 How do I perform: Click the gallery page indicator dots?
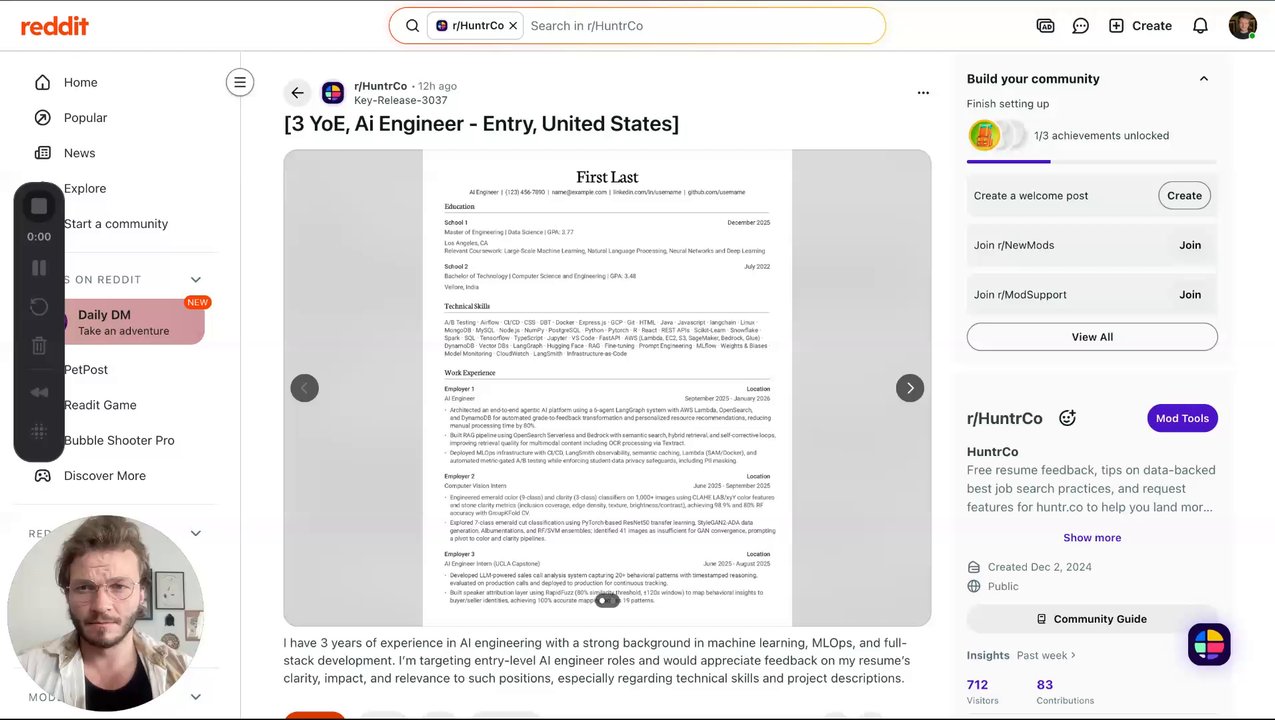tap(607, 601)
